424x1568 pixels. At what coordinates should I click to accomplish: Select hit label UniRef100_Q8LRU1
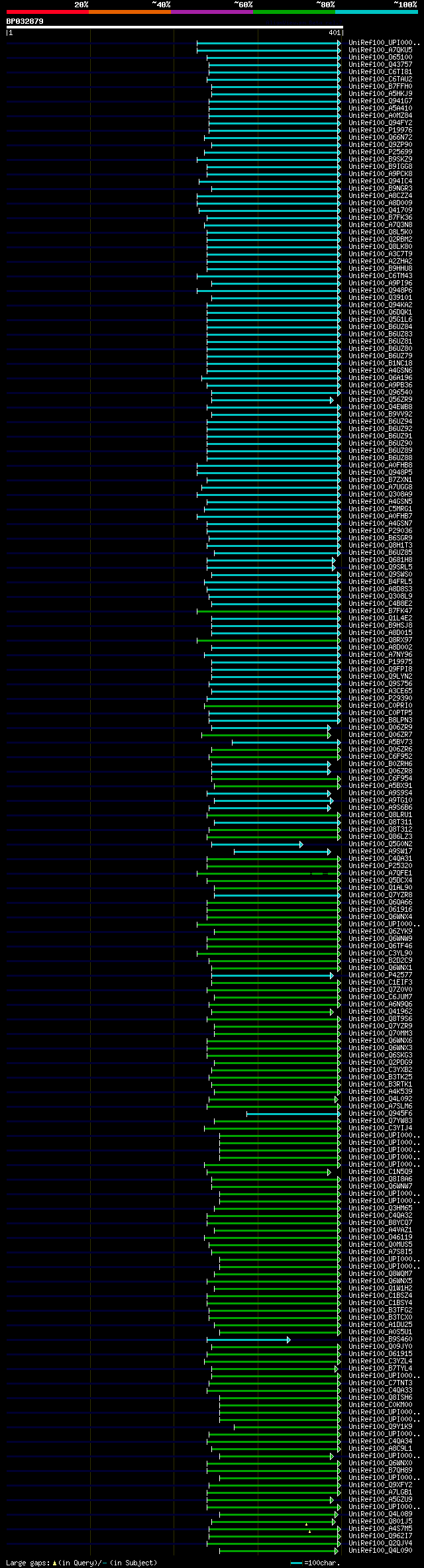click(380, 815)
